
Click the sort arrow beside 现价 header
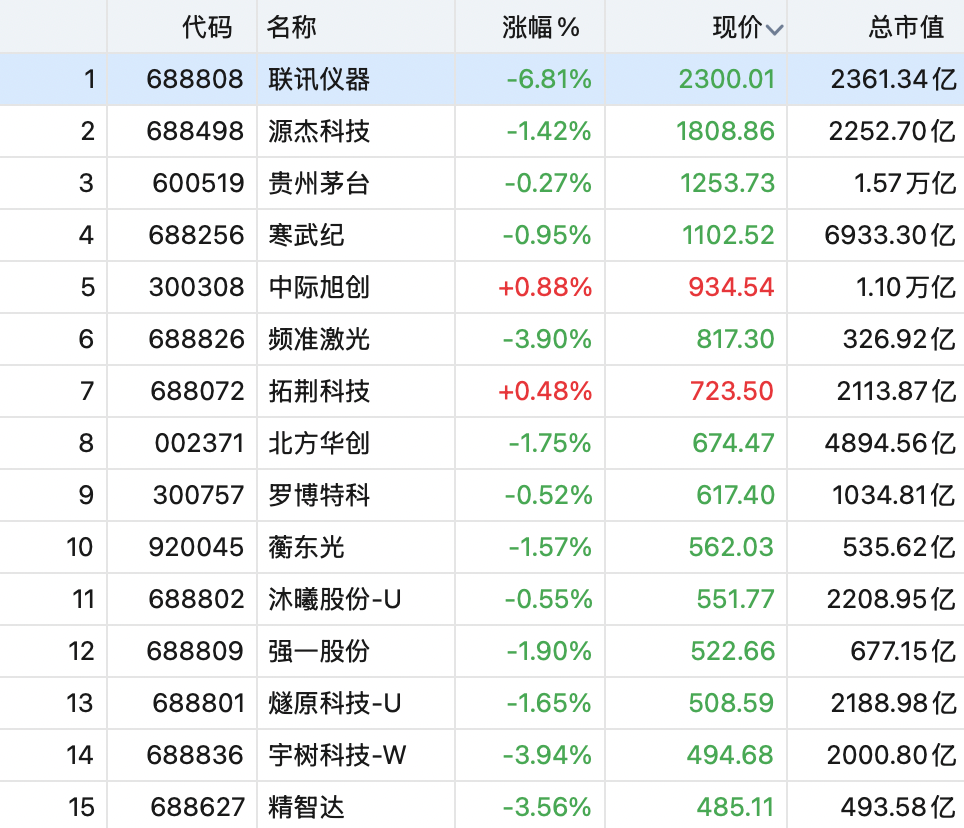[774, 30]
